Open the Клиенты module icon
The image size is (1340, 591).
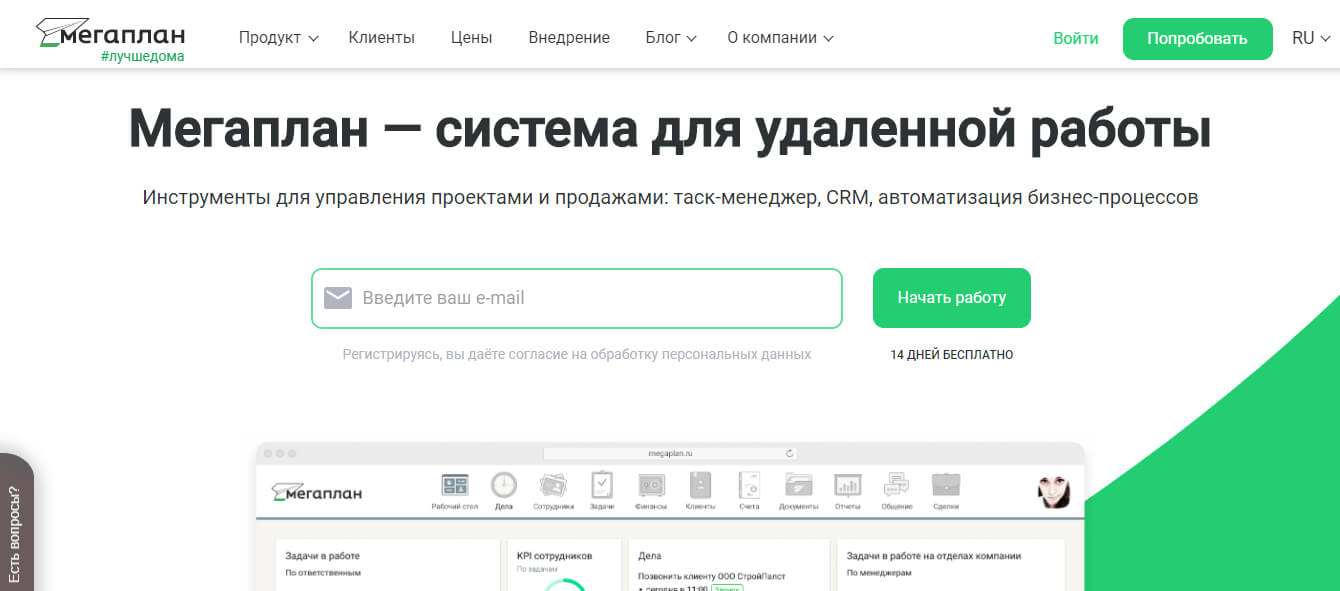pyautogui.click(x=701, y=487)
